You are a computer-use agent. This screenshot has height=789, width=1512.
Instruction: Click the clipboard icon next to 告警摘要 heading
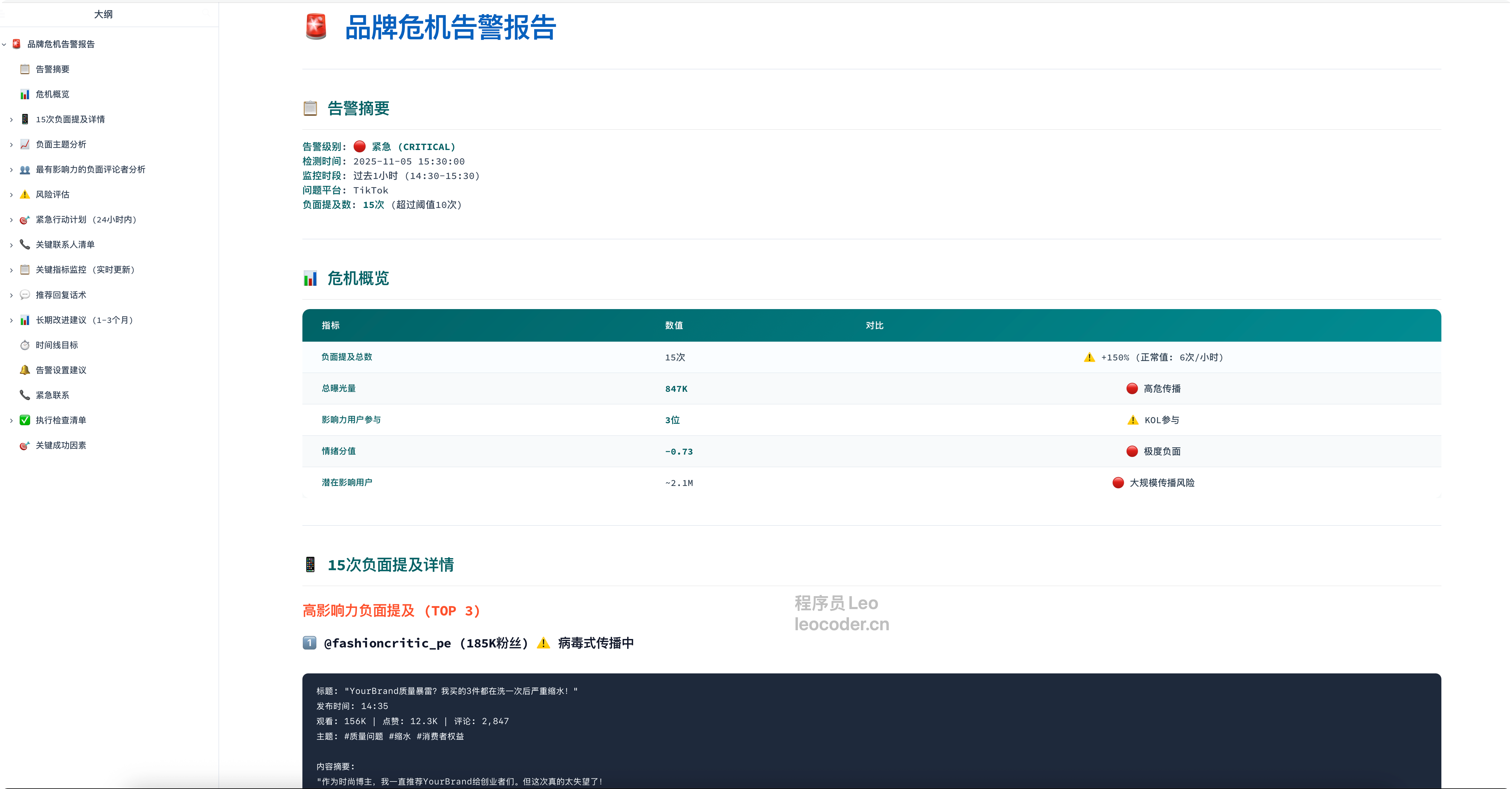(310, 109)
